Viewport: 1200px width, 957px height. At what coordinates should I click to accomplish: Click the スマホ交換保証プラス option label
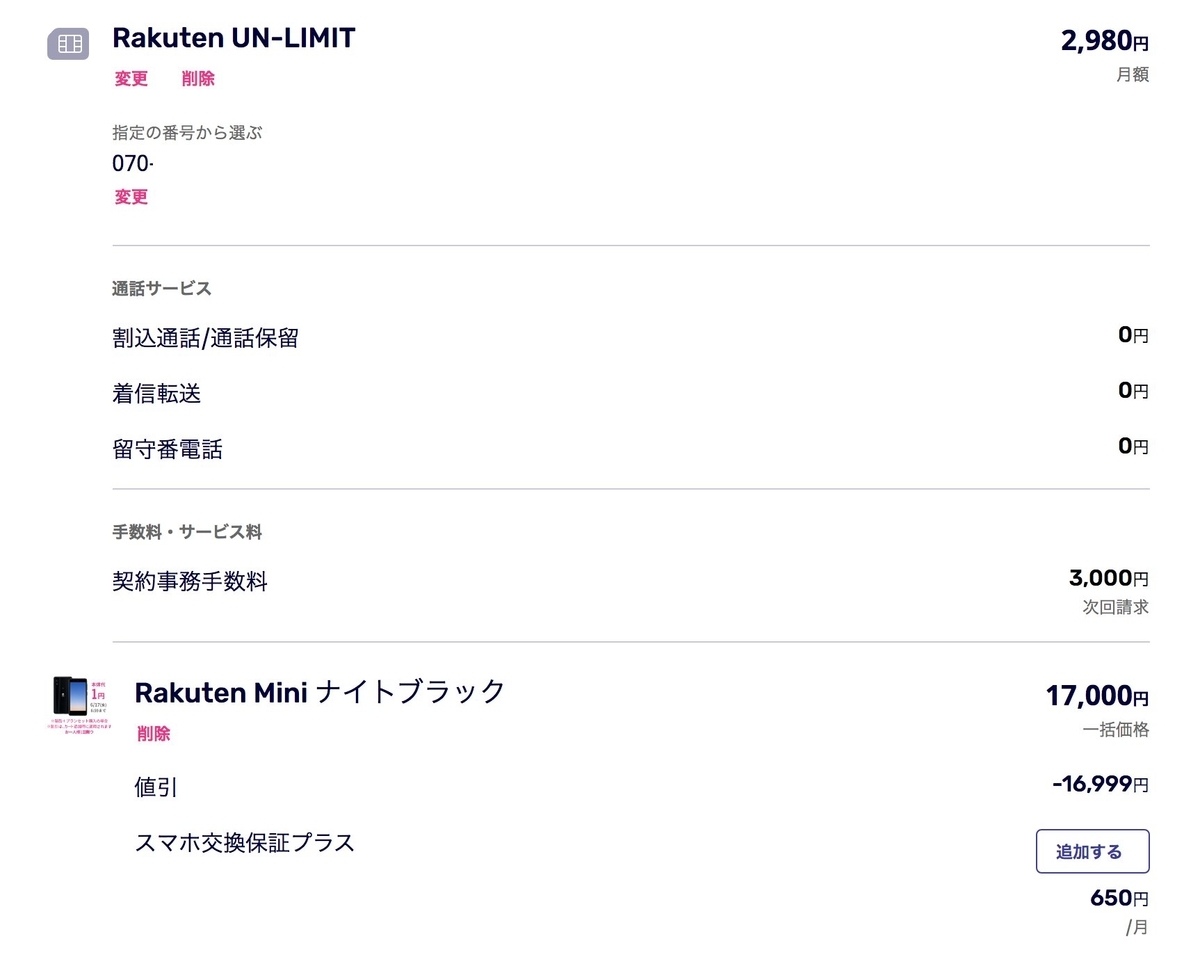click(245, 842)
